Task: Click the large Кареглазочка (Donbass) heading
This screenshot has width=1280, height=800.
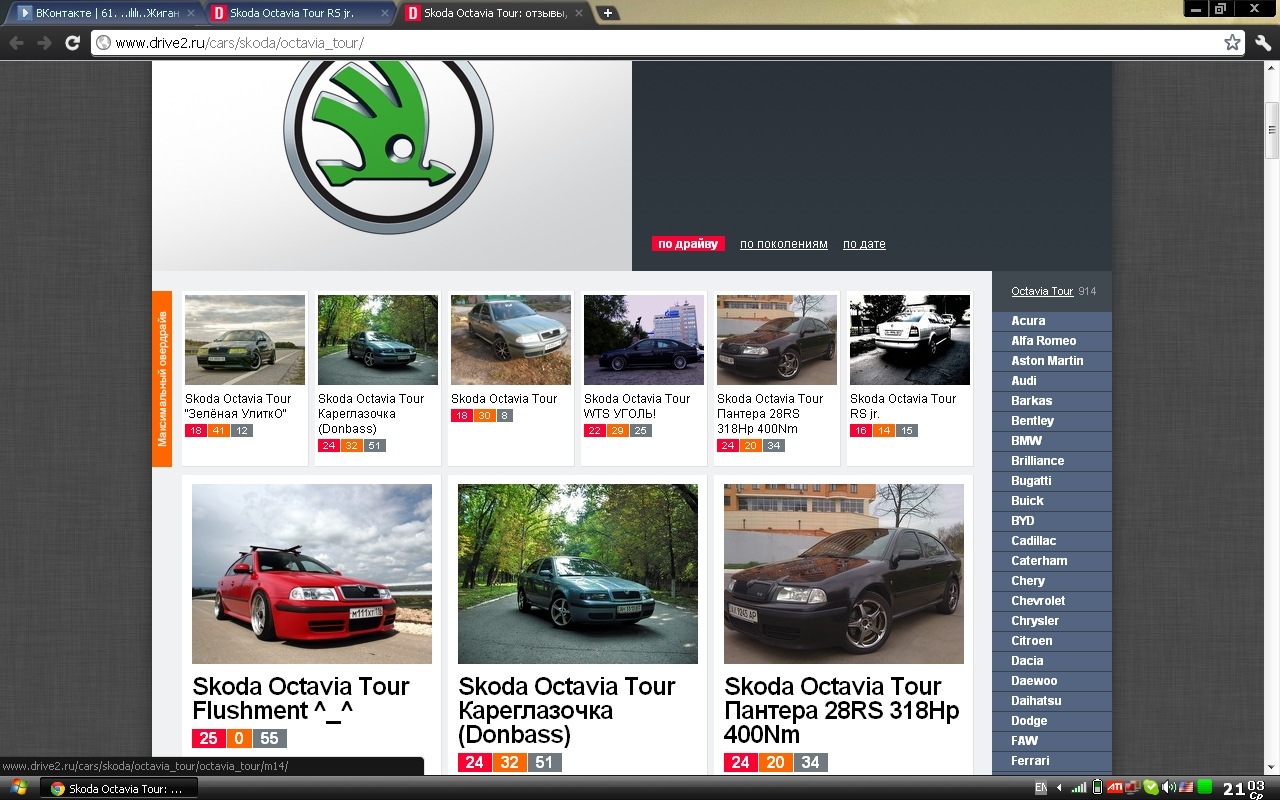Action: [x=567, y=711]
